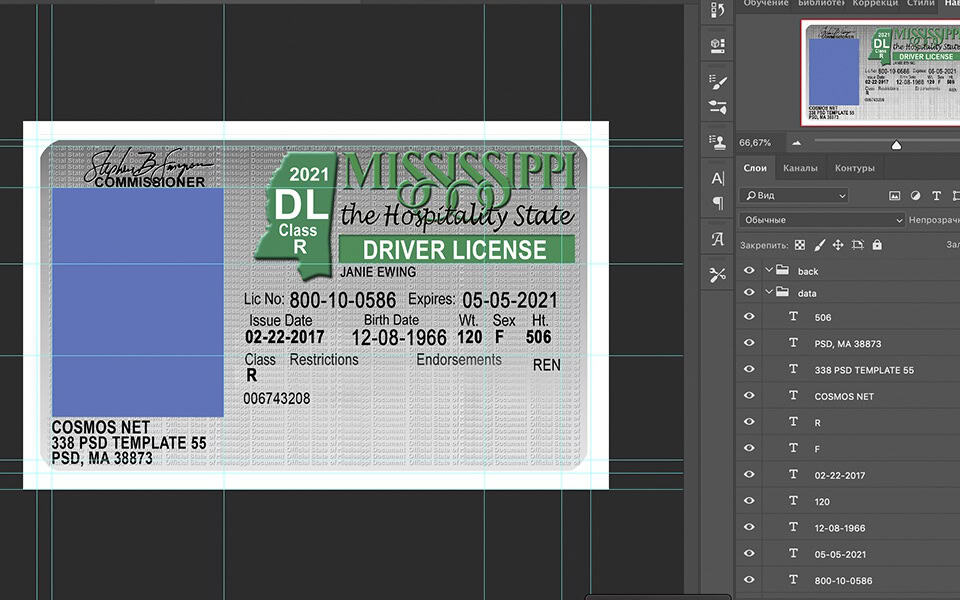Select the PSD, MA 38873 layer name

847,343
